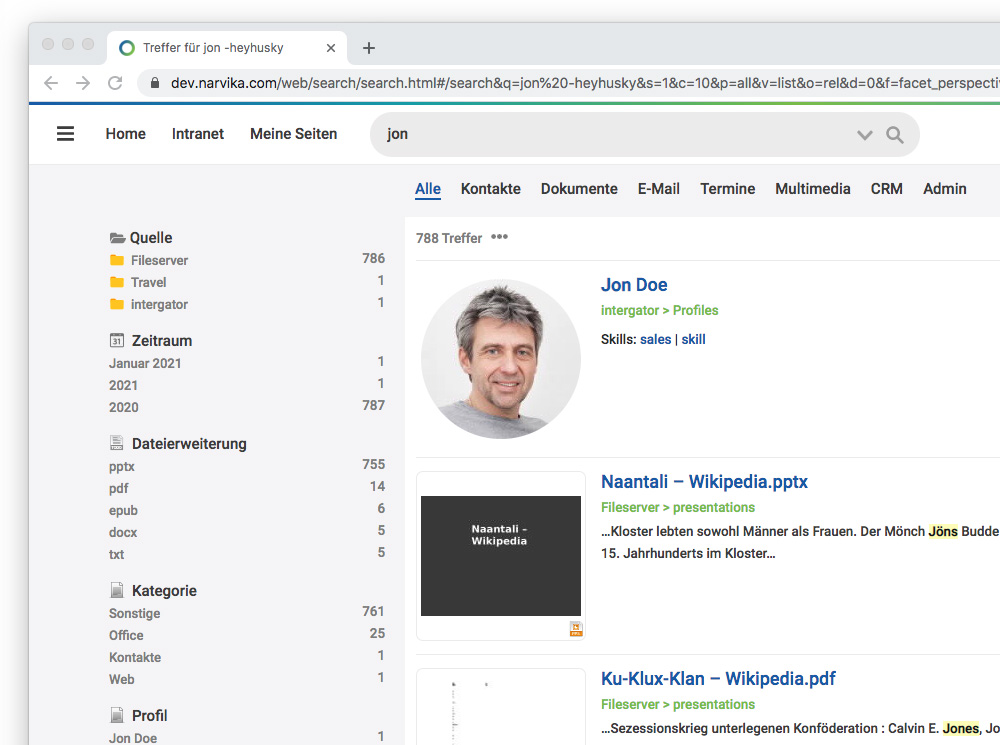Click the 'sales' skill link

point(656,339)
